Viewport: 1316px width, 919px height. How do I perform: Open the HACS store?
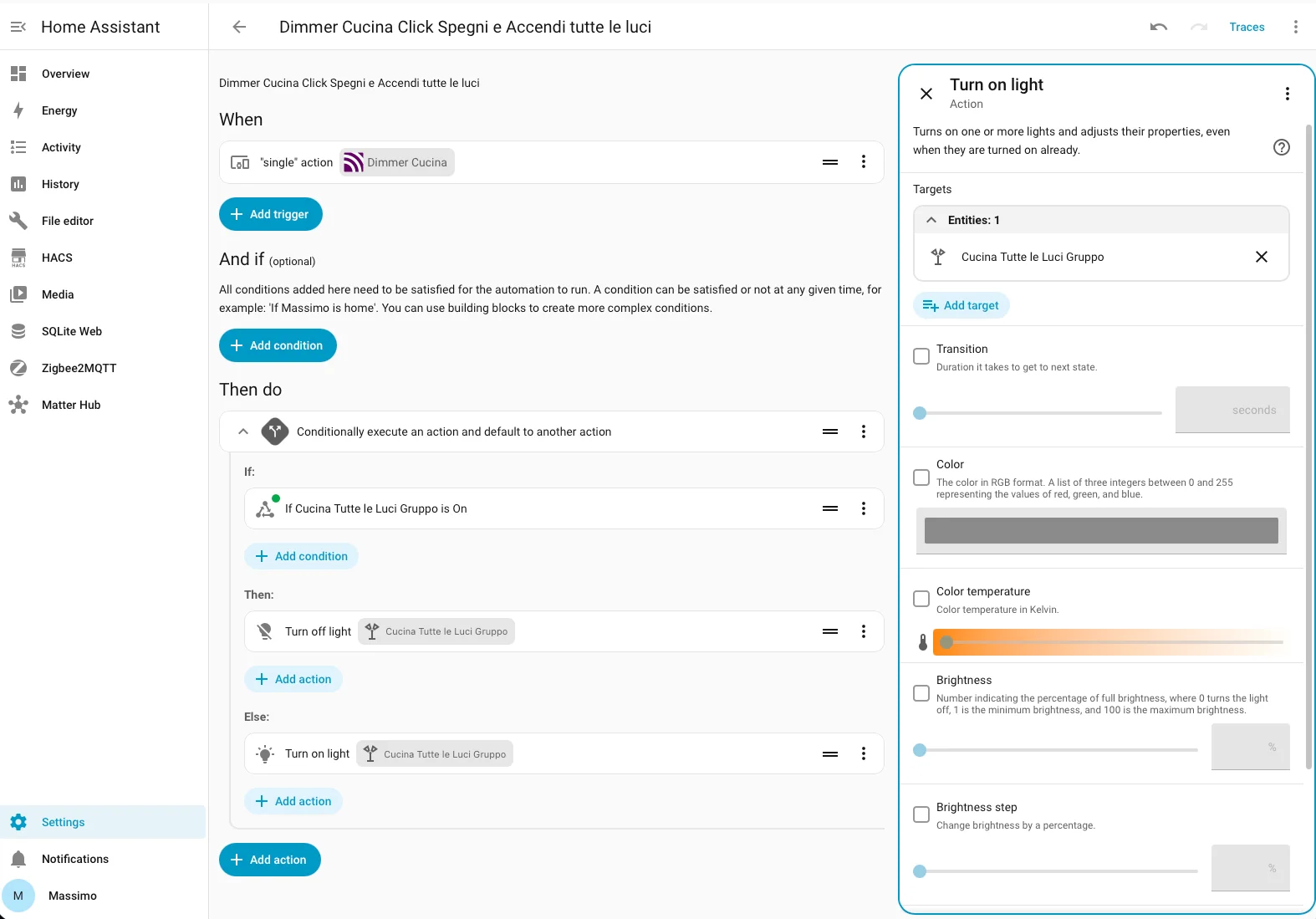(x=104, y=258)
